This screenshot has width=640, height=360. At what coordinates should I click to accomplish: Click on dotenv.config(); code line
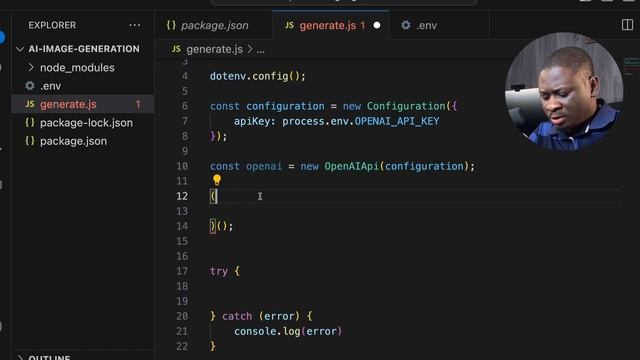258,76
